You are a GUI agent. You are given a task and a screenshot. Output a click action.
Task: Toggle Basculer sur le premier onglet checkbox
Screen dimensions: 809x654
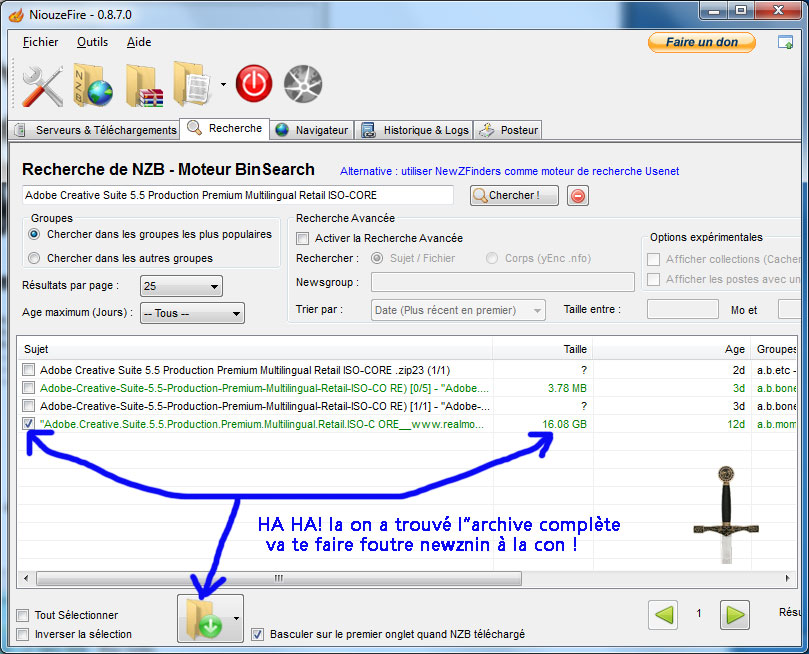(257, 634)
